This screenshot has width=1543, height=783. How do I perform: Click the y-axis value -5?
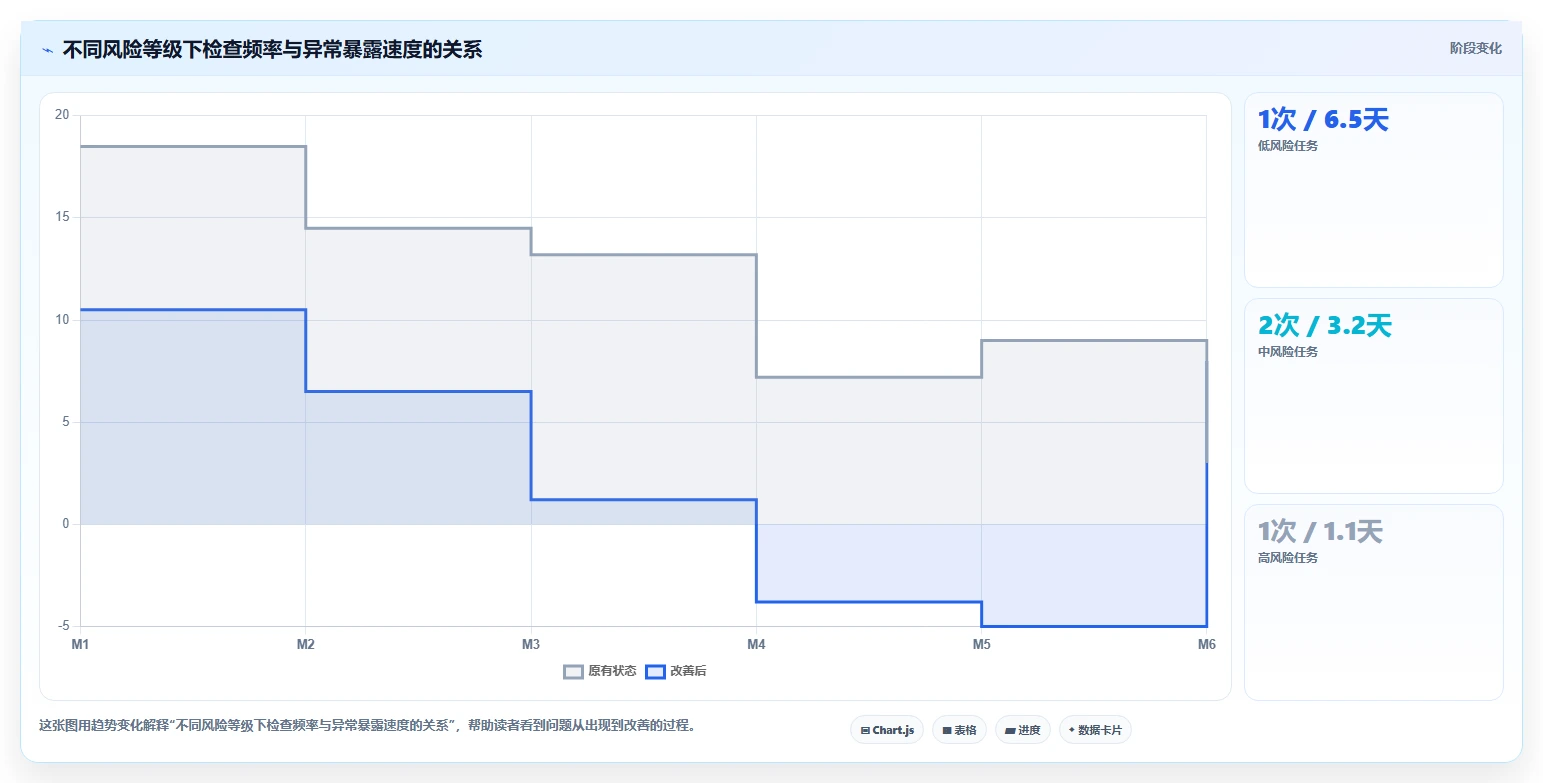(x=64, y=626)
